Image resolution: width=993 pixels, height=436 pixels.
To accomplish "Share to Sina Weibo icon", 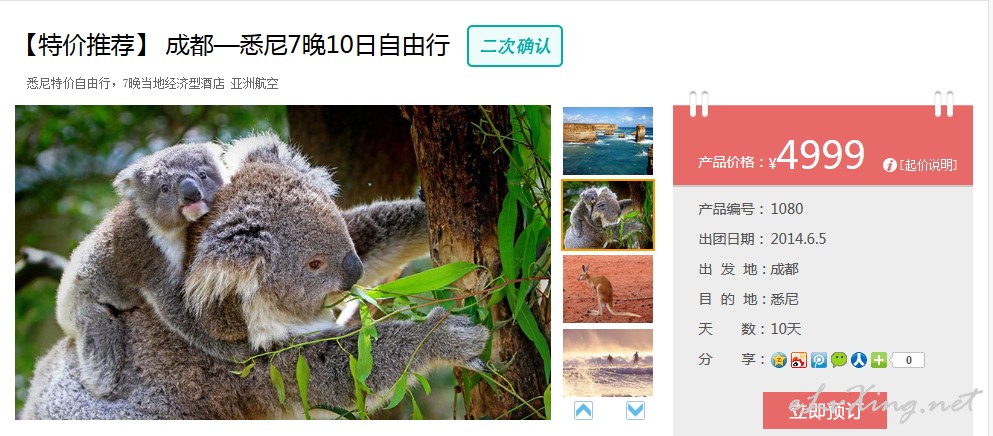I will coord(799,360).
